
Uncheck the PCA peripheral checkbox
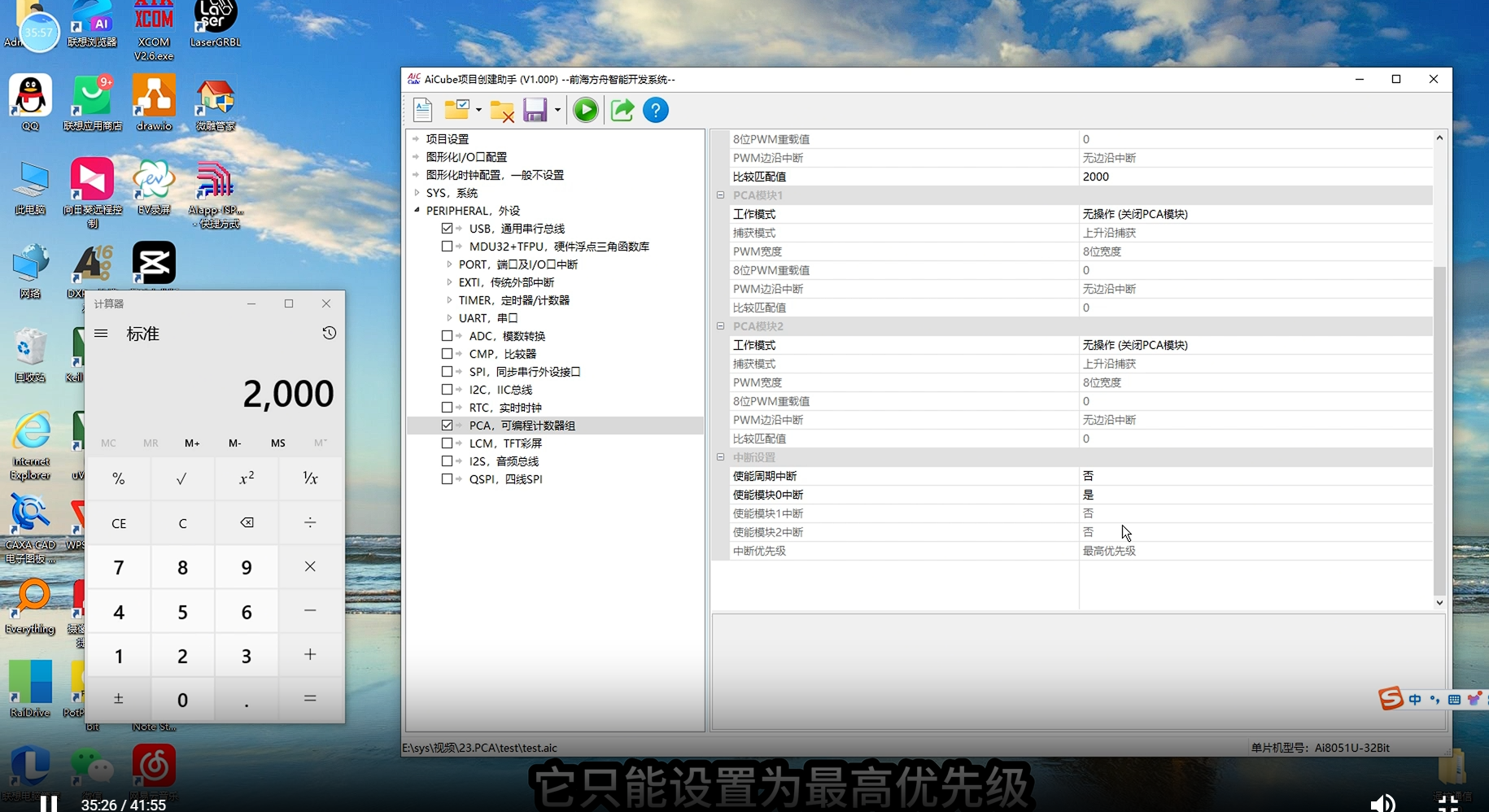pos(447,426)
